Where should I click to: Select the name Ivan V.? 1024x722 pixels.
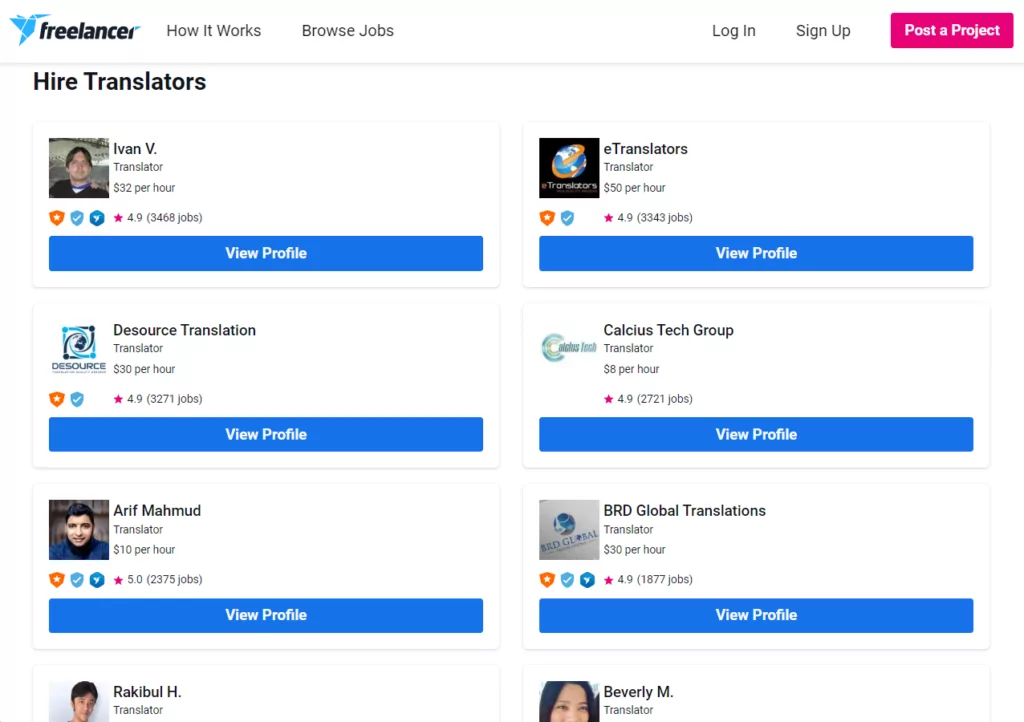tap(135, 149)
